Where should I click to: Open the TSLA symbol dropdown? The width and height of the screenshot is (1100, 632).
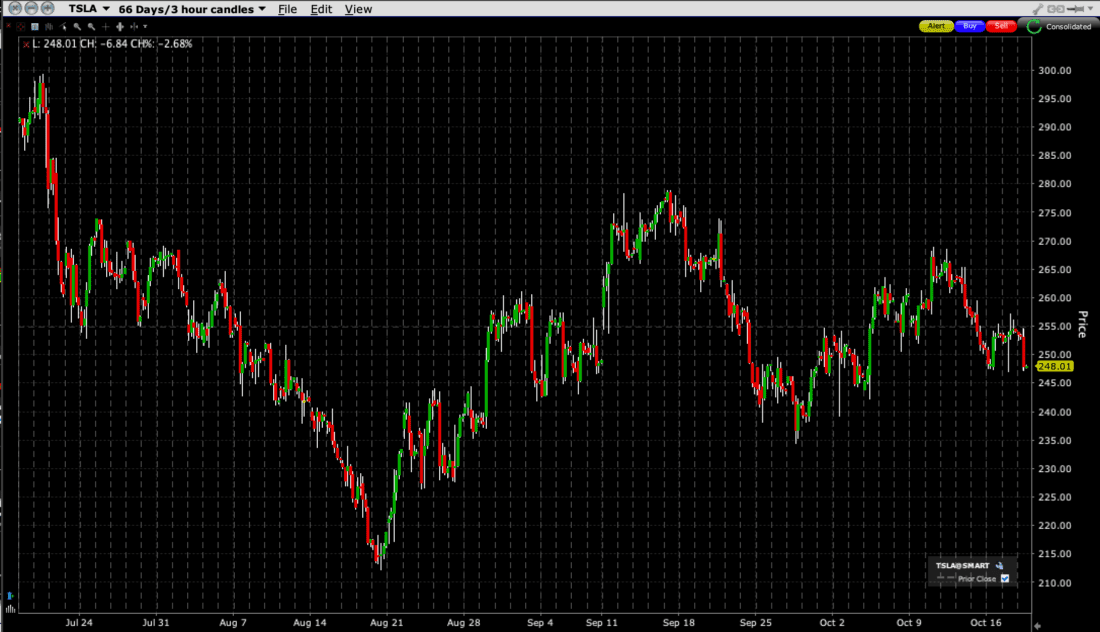click(88, 9)
